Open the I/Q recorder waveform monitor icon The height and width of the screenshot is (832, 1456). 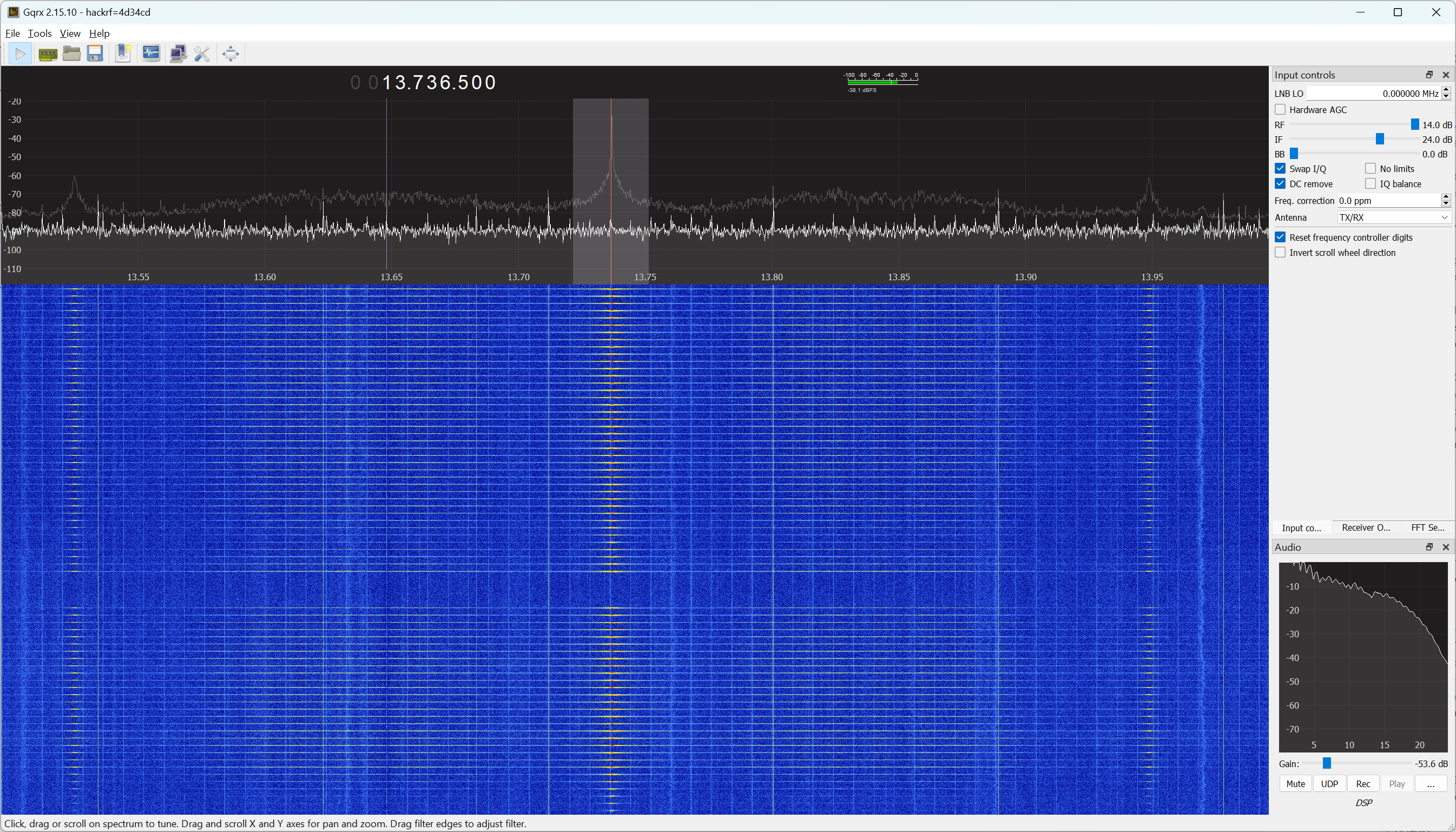[x=151, y=54]
